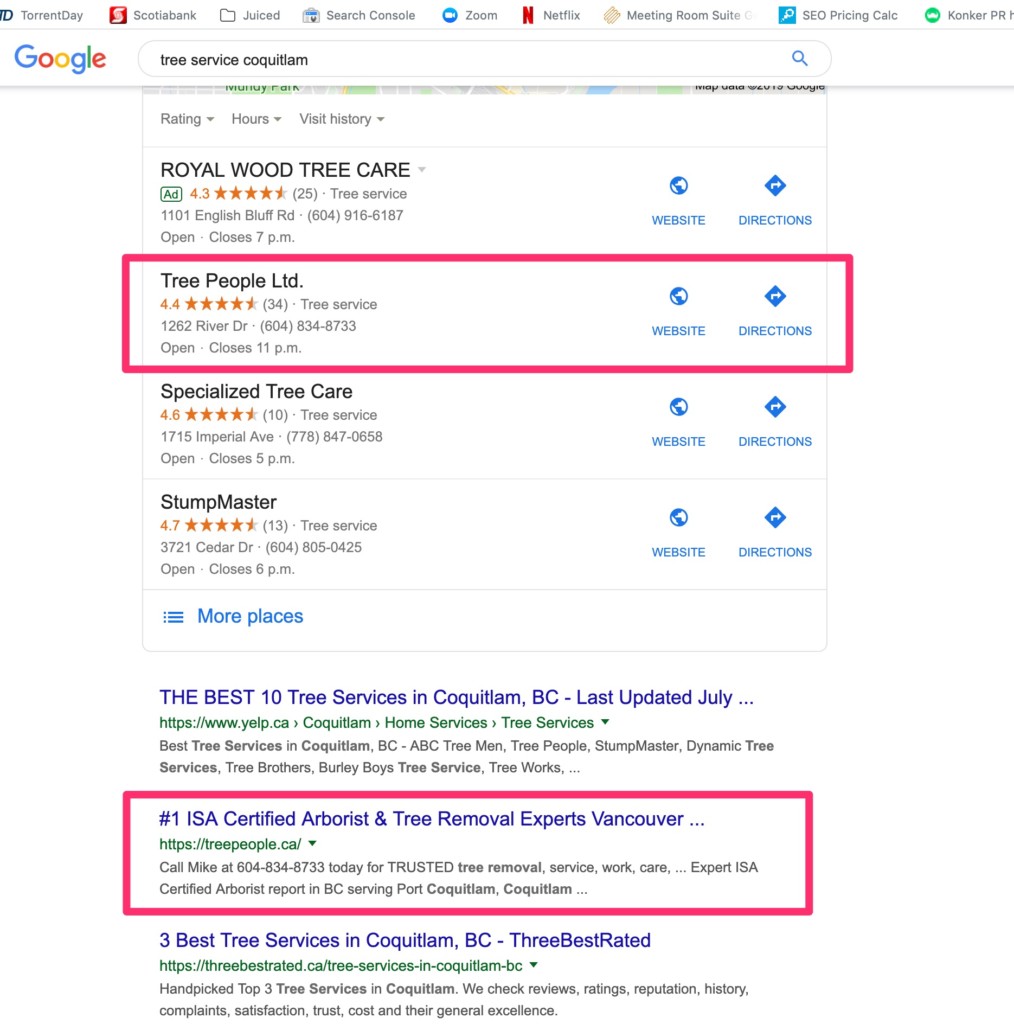Open the Specialized Tree Care listing

[256, 391]
